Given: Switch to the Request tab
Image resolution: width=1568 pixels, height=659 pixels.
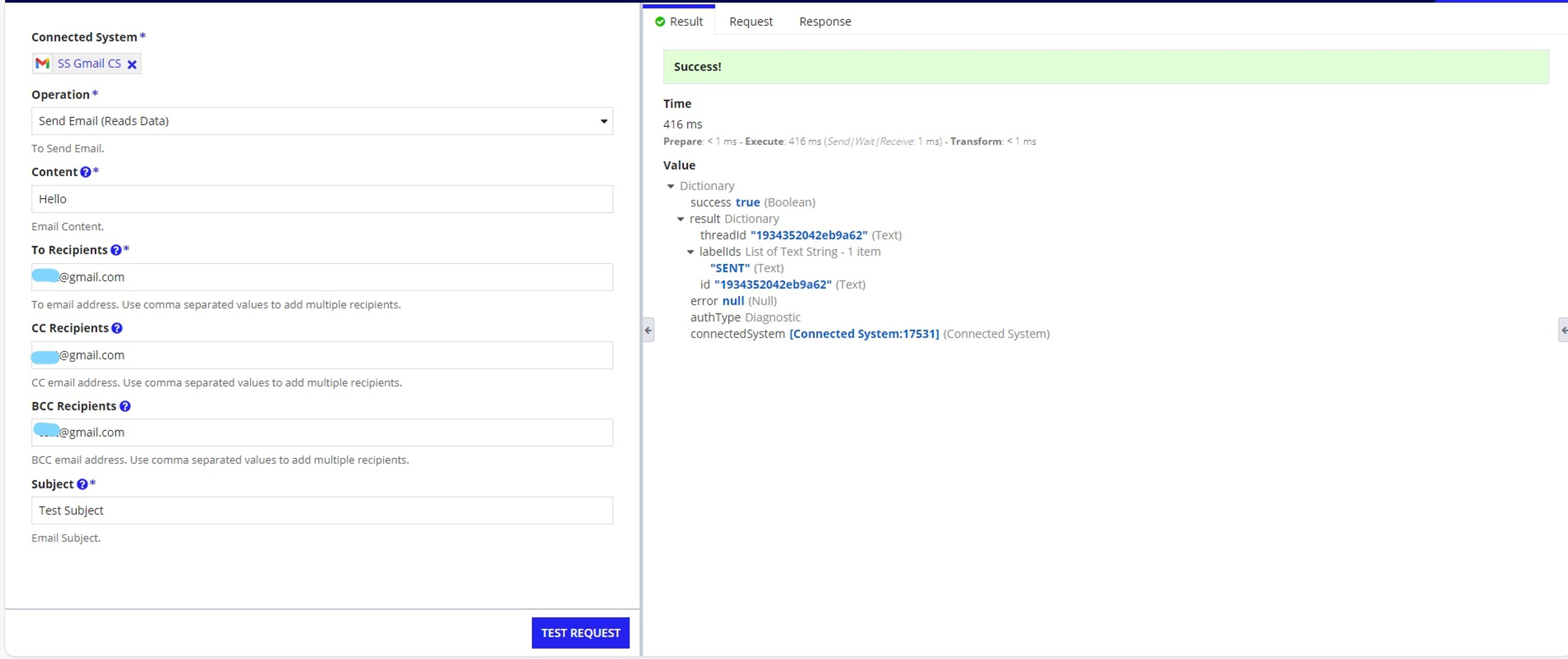Looking at the screenshot, I should pyautogui.click(x=751, y=21).
